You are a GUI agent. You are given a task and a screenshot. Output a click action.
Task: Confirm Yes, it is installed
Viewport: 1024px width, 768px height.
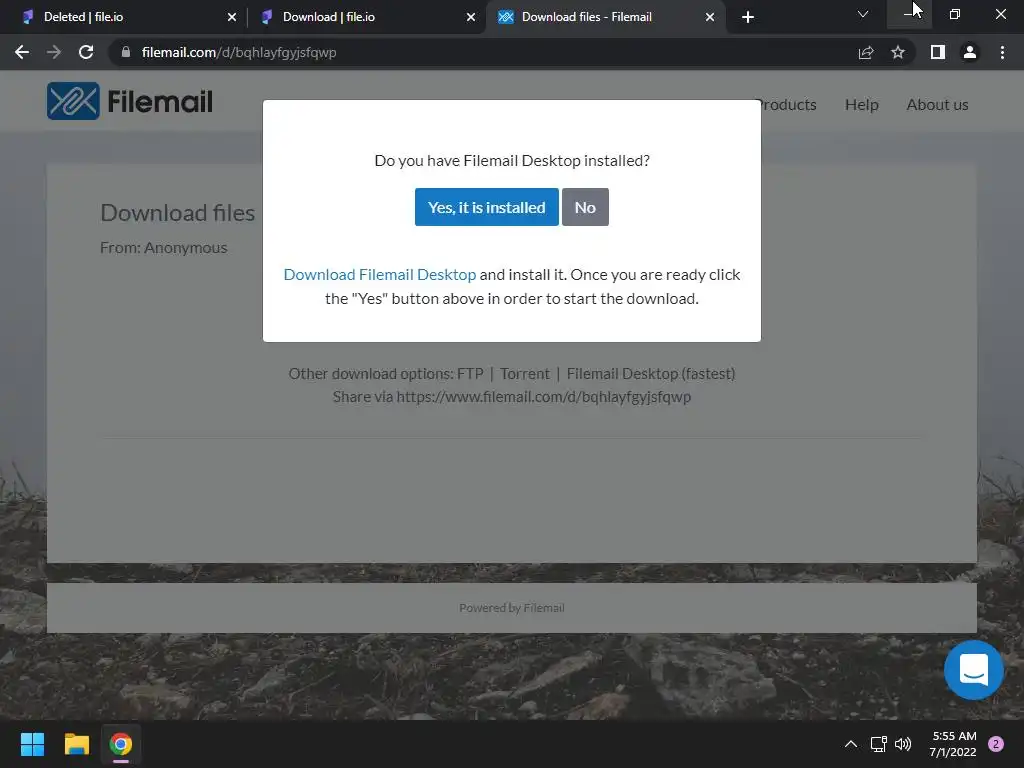pos(487,207)
